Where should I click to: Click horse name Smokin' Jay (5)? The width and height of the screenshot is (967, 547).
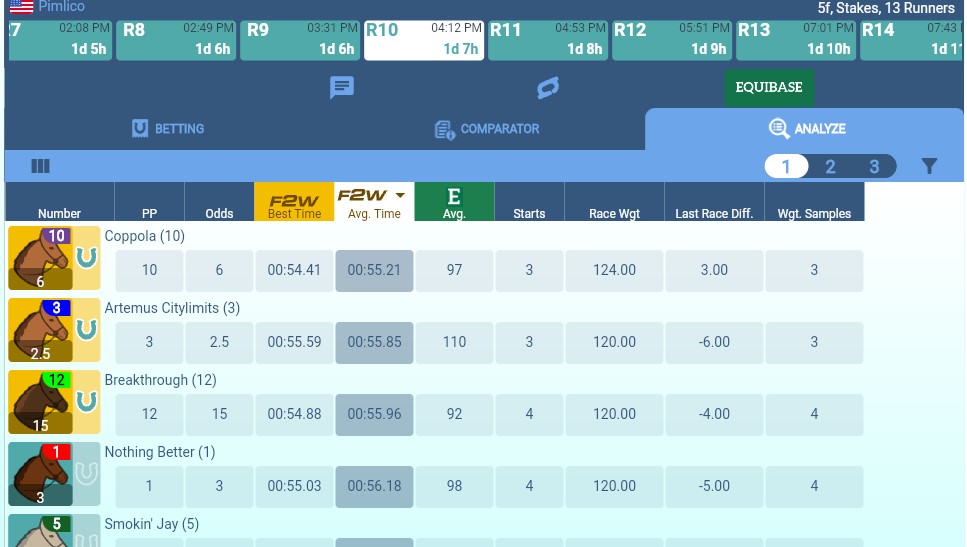point(152,524)
